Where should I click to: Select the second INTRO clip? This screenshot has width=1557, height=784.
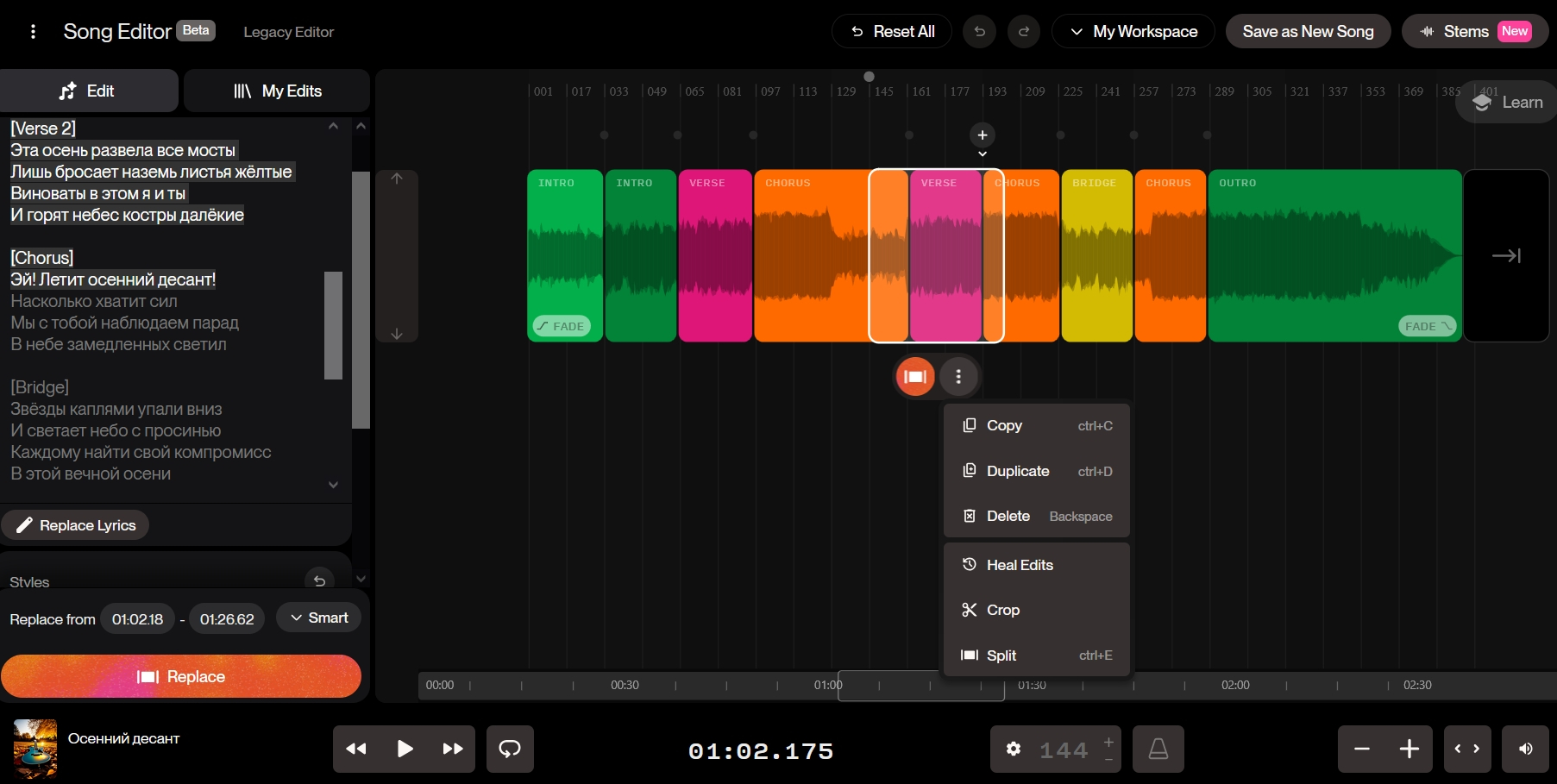tap(641, 255)
